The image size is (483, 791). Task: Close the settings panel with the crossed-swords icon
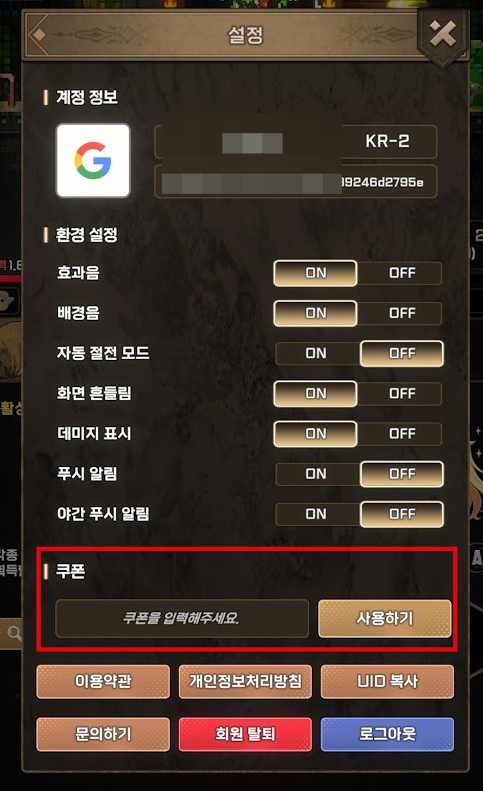[443, 35]
